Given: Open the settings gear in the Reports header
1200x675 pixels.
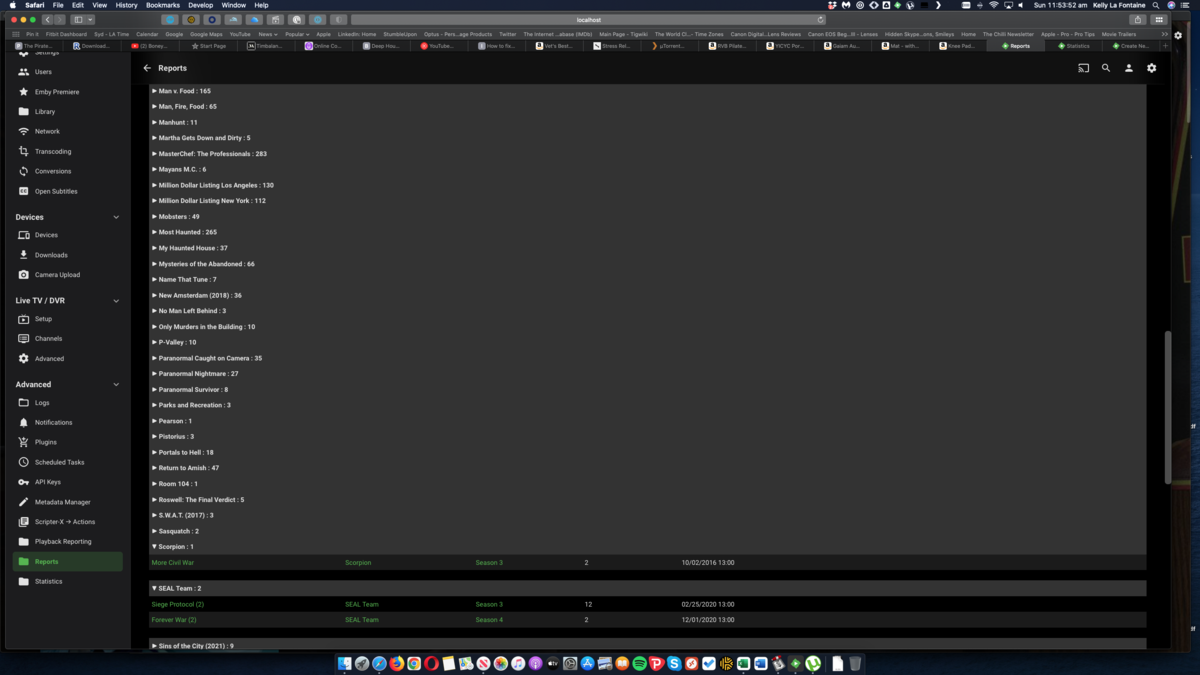Looking at the screenshot, I should coord(1151,67).
